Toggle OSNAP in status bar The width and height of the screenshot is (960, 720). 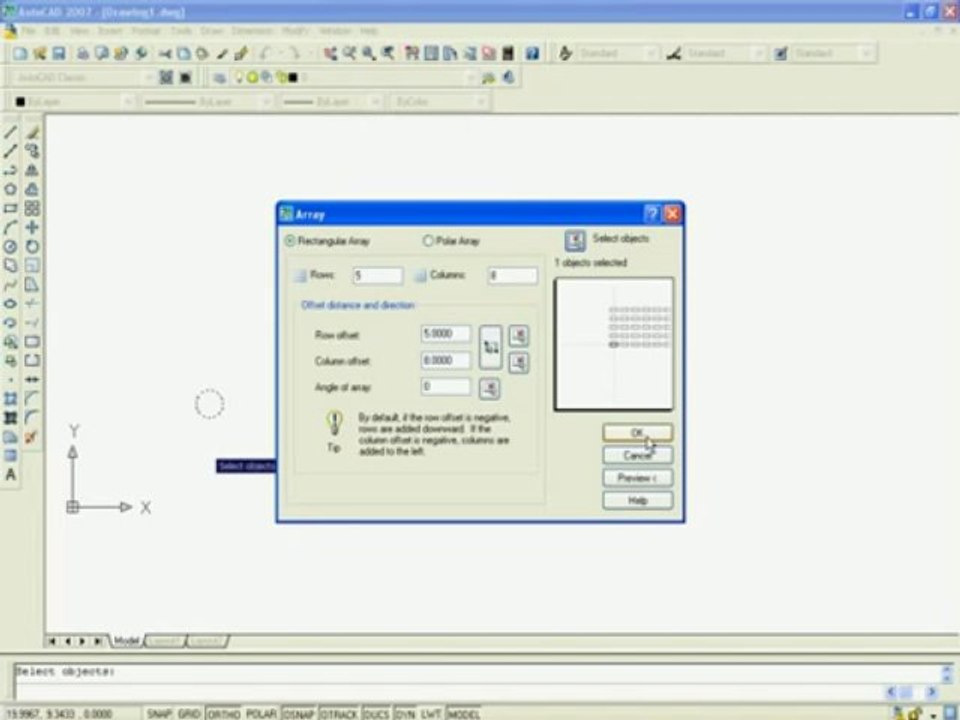[x=299, y=714]
